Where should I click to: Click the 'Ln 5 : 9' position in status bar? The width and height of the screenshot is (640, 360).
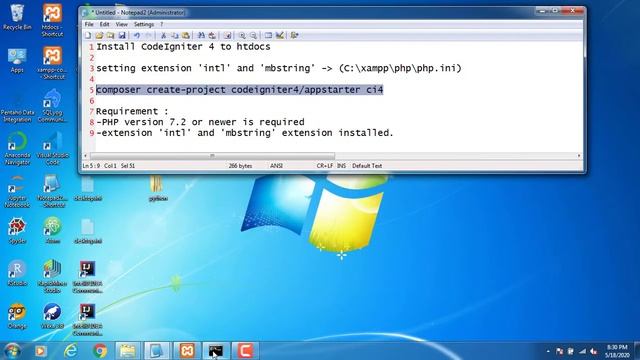91,166
